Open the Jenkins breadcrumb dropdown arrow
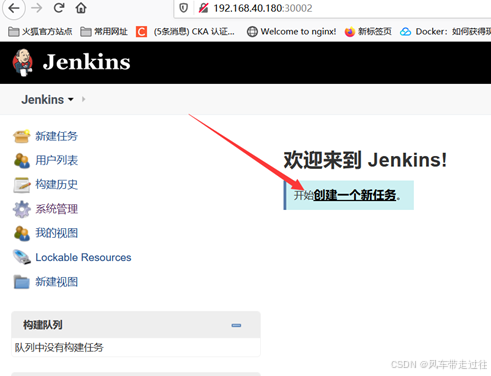 (x=71, y=99)
